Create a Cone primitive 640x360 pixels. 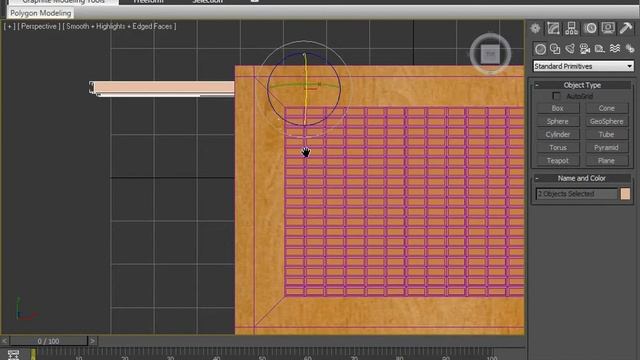point(607,108)
